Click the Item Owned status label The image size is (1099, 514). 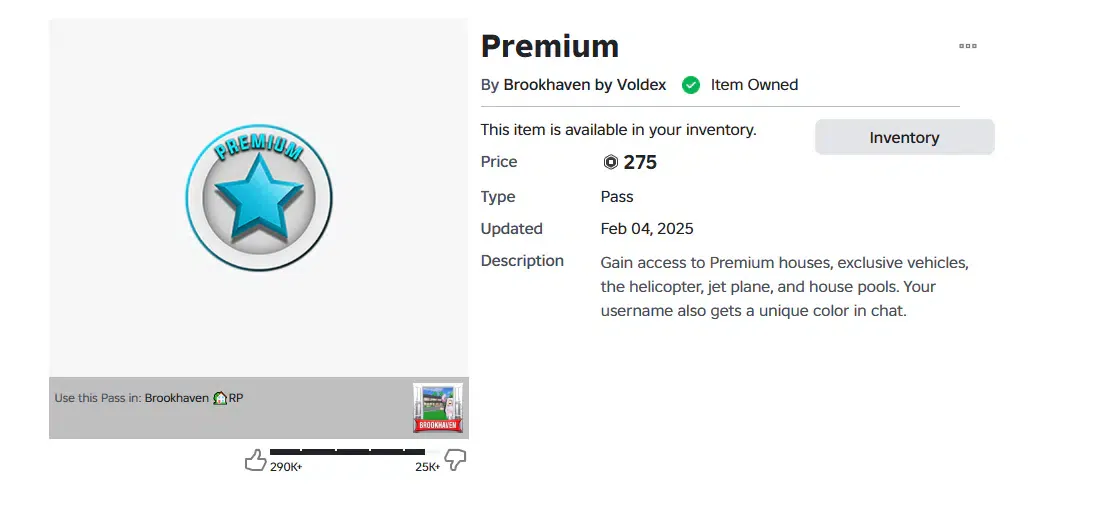point(754,86)
